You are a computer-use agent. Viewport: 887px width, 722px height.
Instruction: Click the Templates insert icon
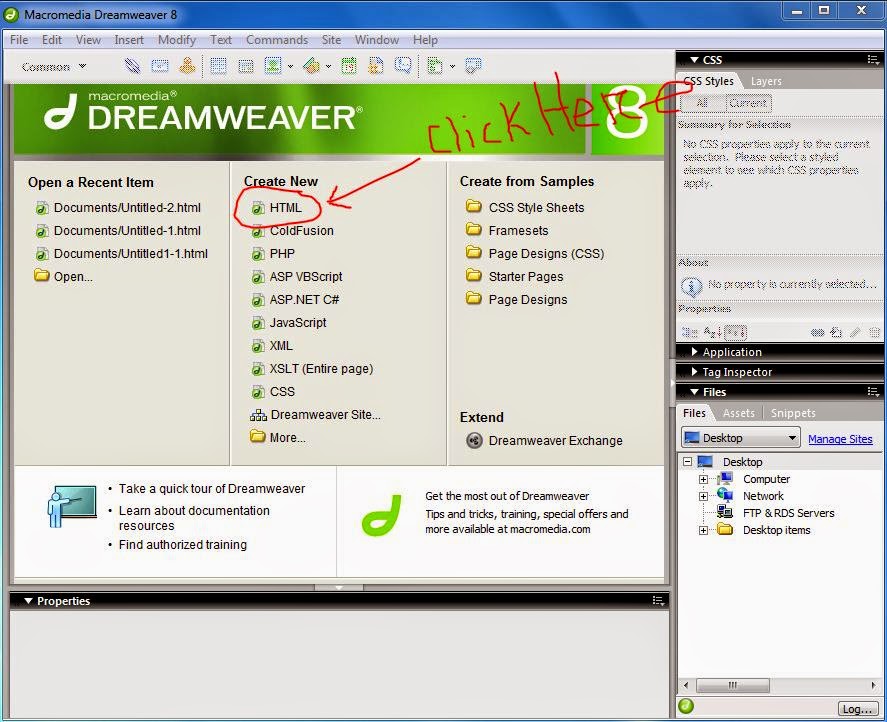pos(435,66)
